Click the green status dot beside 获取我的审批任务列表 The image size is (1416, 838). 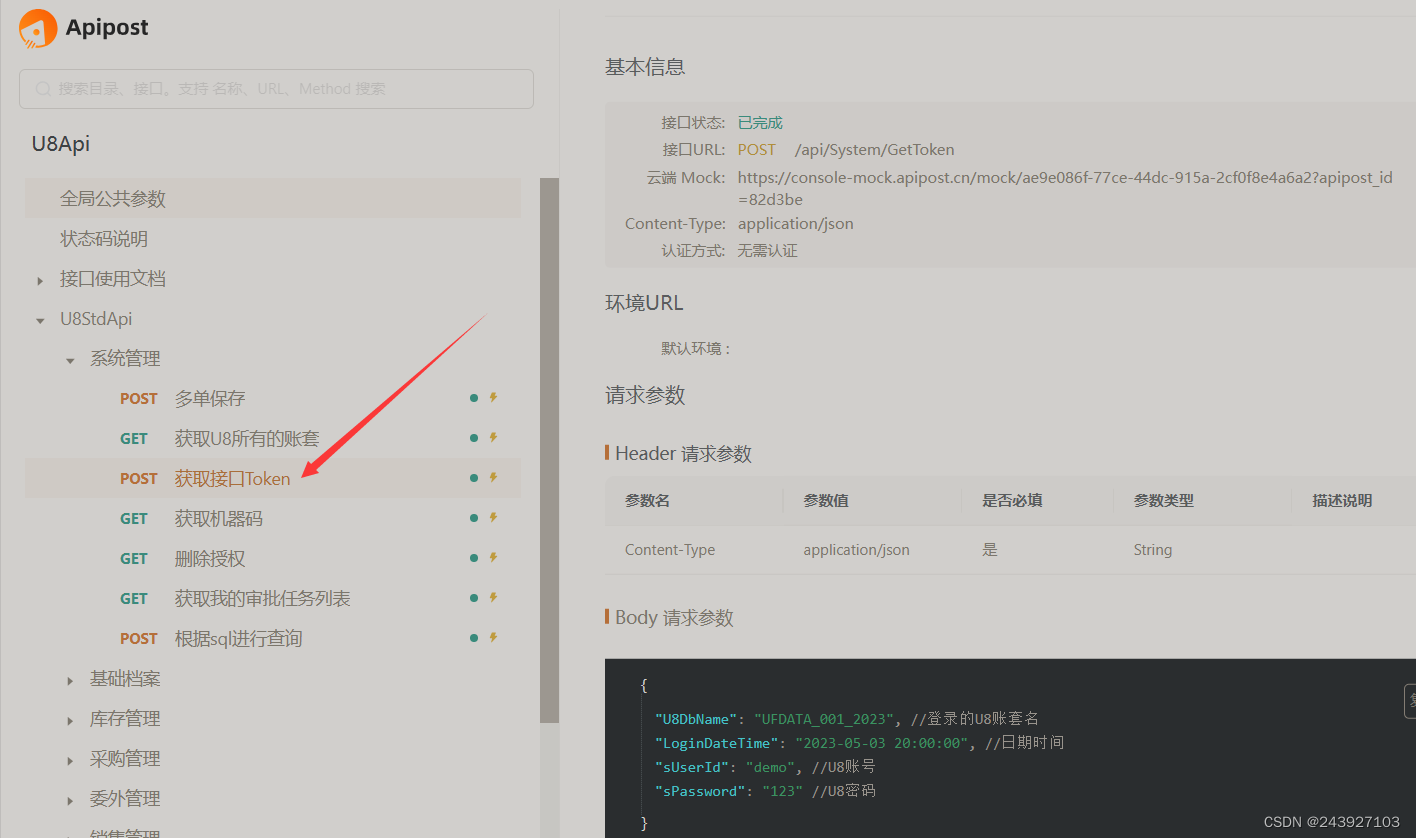(x=474, y=598)
